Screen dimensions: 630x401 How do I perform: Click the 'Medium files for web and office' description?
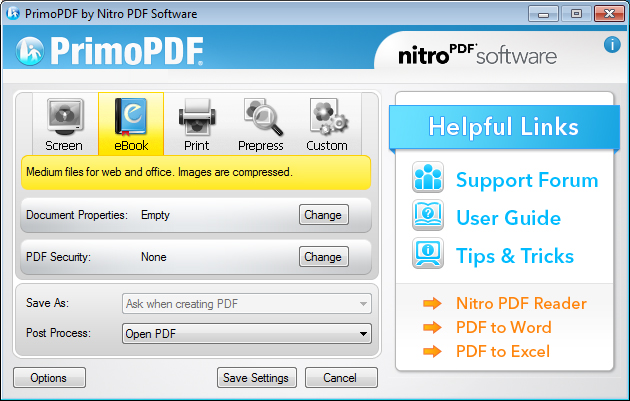click(159, 172)
